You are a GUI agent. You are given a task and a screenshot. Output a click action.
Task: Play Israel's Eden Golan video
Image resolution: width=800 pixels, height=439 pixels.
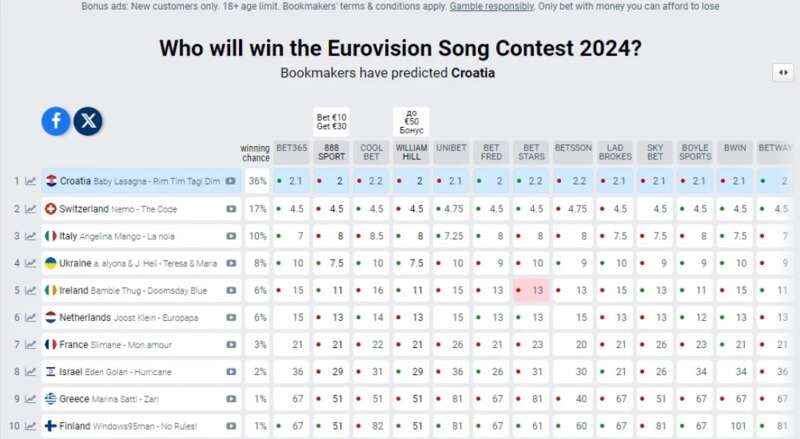231,372
